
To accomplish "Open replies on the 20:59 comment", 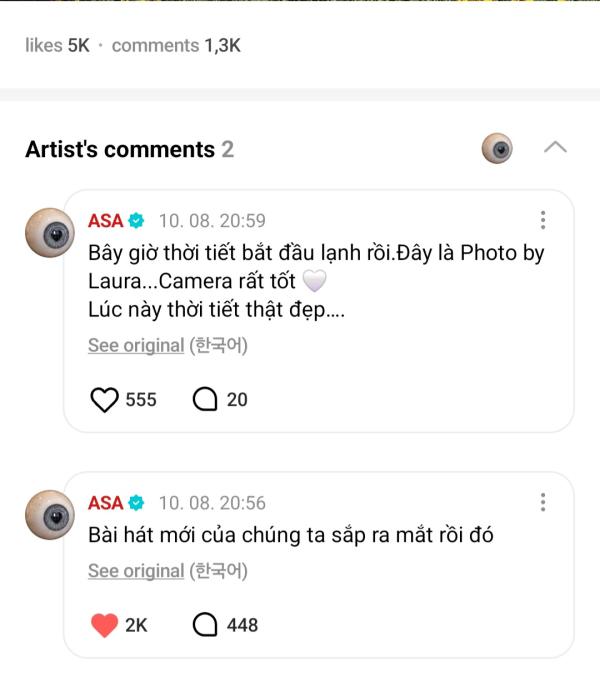I will click(x=205, y=400).
